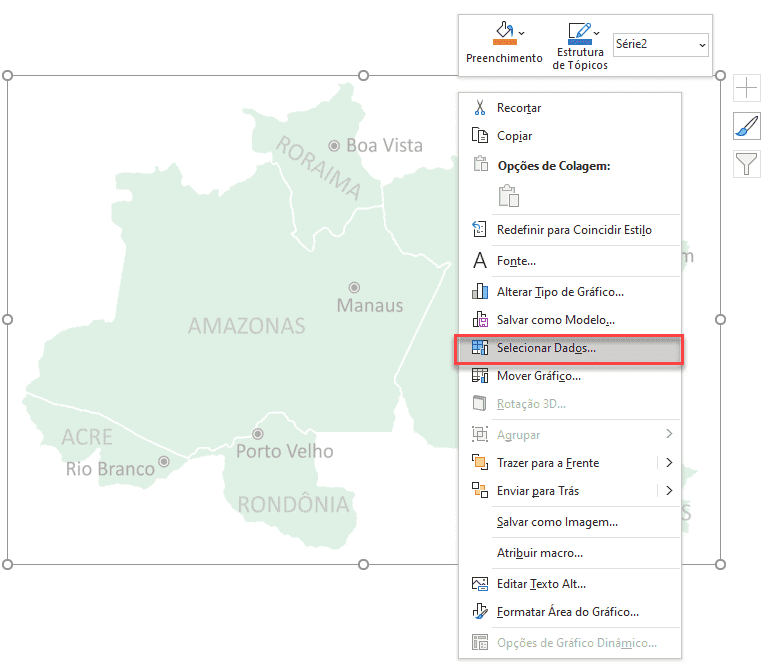The height and width of the screenshot is (668, 774).
Task: Click the ACRE state label
Action: point(87,437)
